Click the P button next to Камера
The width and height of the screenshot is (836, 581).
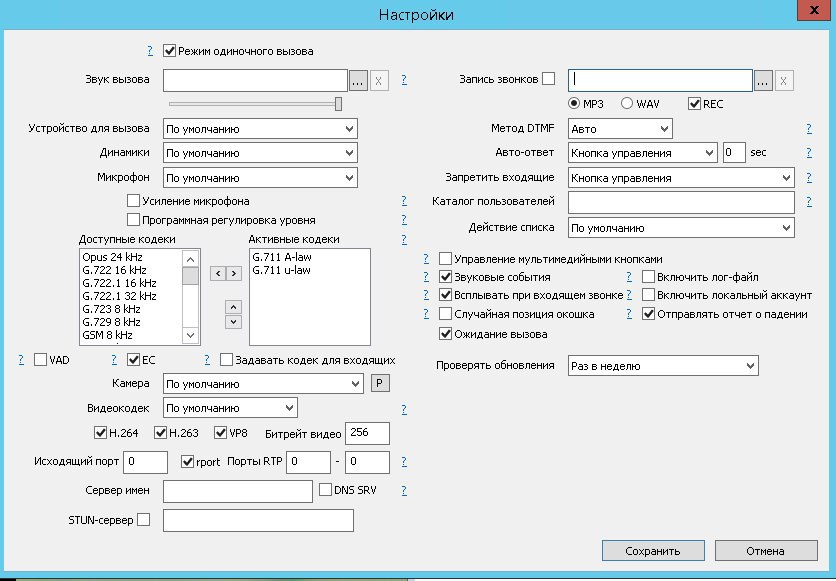(380, 383)
